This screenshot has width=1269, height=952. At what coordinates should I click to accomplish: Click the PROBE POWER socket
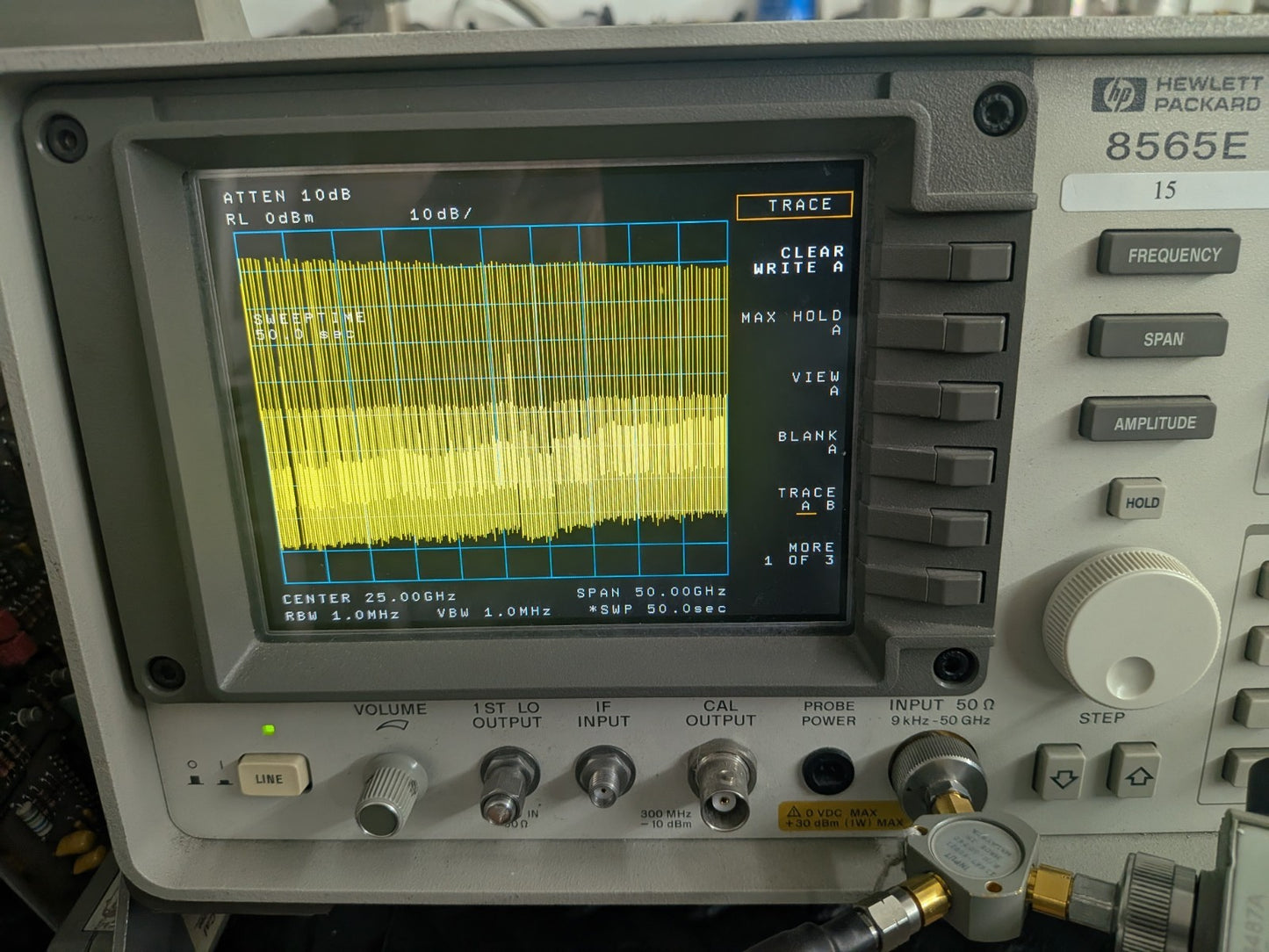tap(827, 772)
